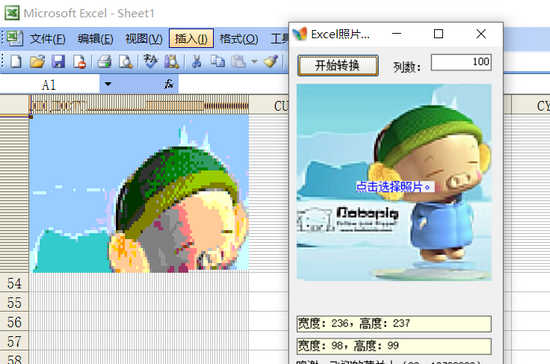Click the 开始转换 button
Screen dimensions: 550x364
(338, 65)
